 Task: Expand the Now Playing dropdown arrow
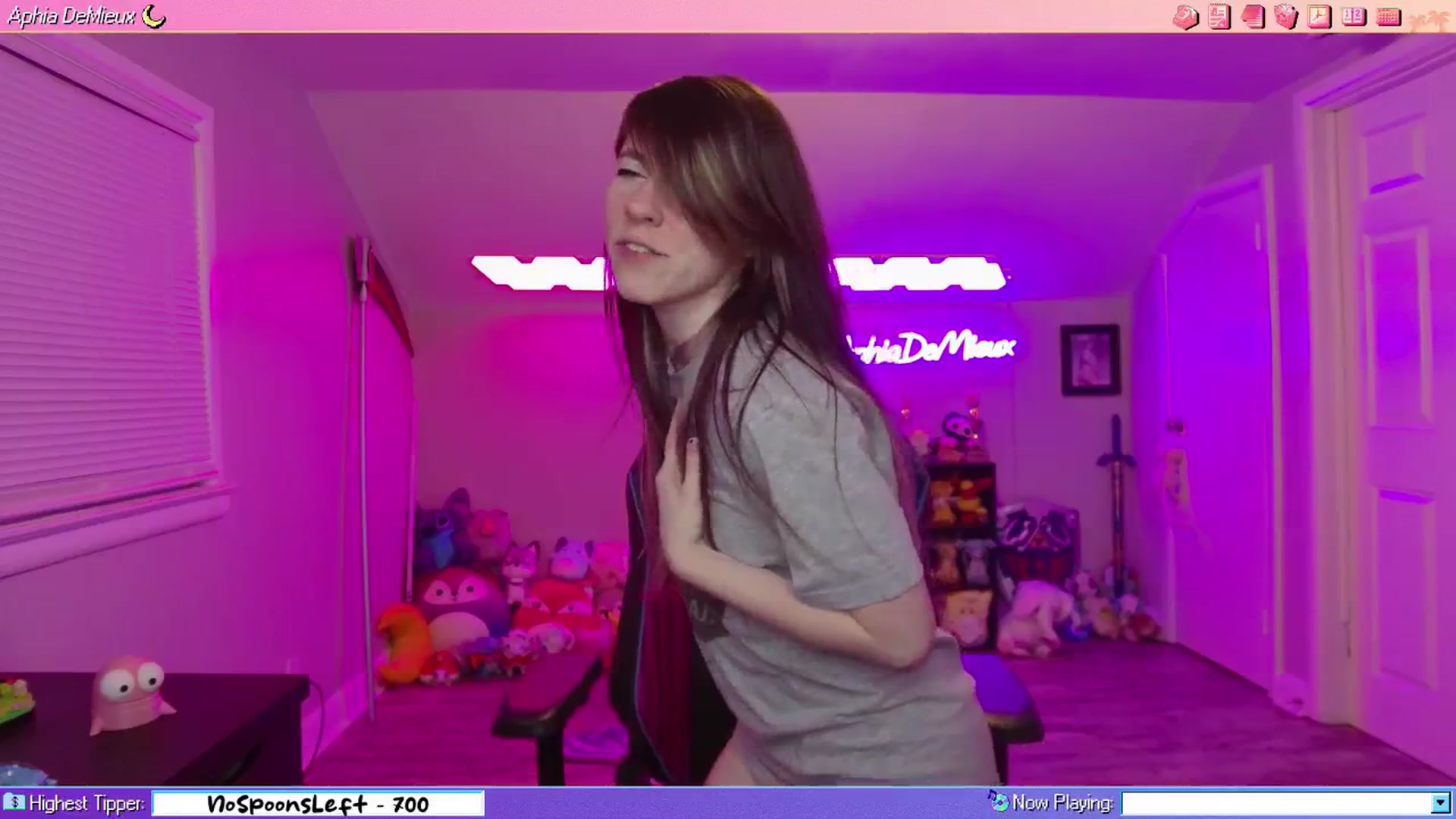coord(1440,803)
